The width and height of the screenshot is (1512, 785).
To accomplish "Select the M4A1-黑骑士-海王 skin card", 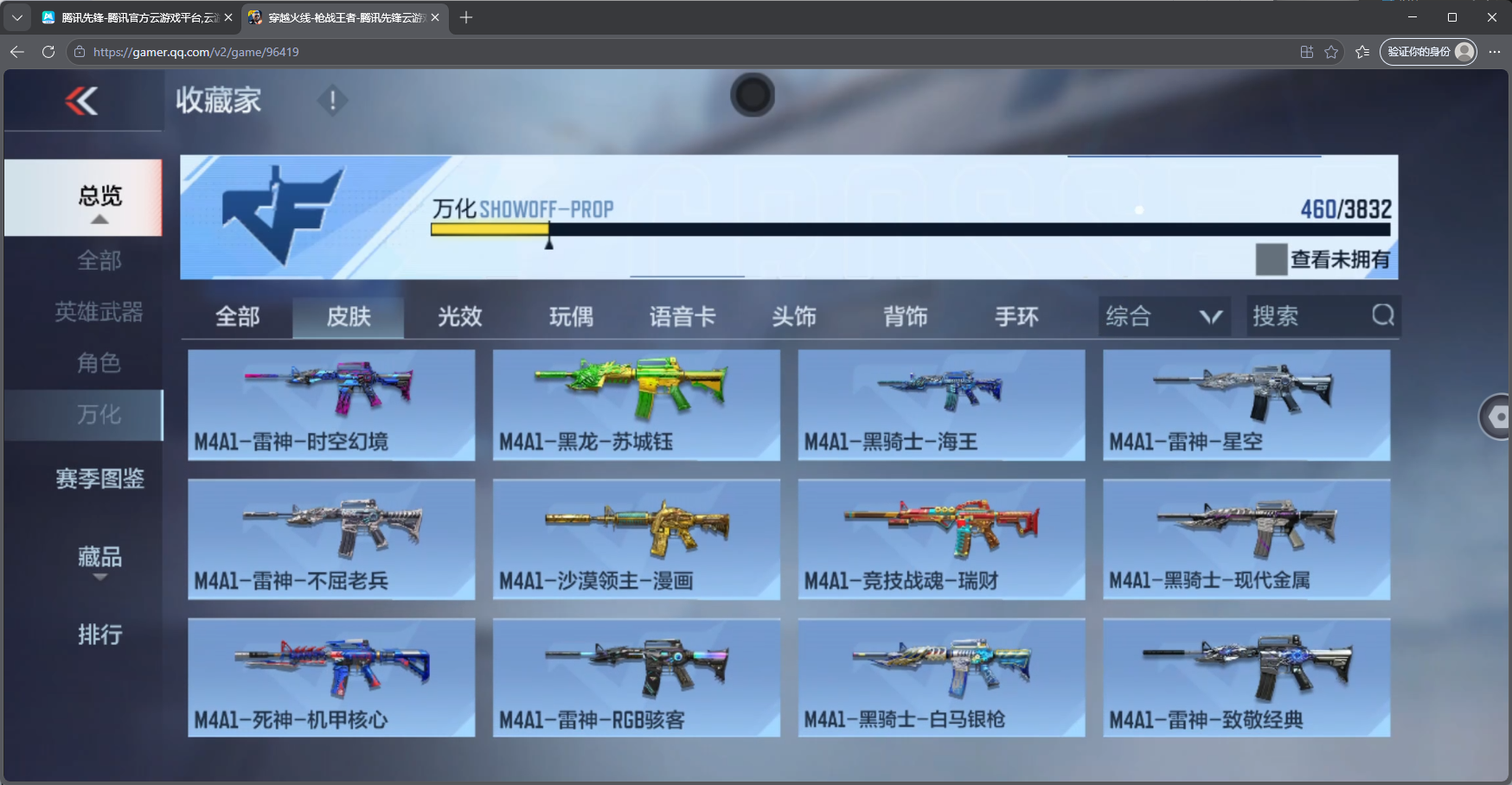I will click(941, 405).
